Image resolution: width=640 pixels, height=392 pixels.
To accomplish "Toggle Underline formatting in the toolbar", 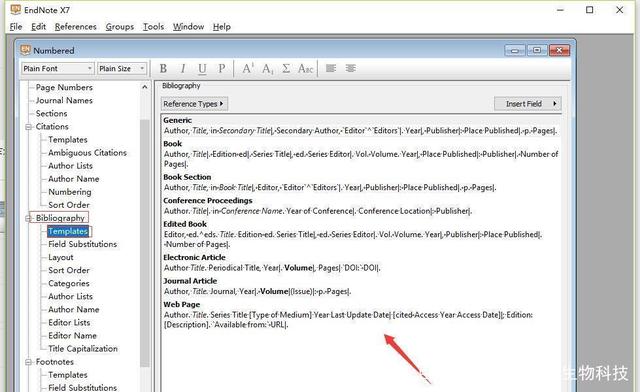I will click(x=202, y=69).
